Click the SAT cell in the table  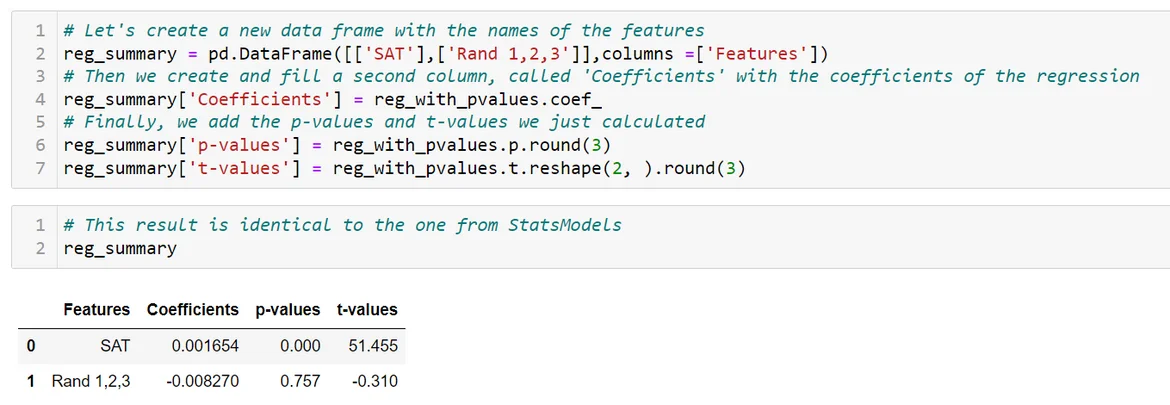click(115, 346)
